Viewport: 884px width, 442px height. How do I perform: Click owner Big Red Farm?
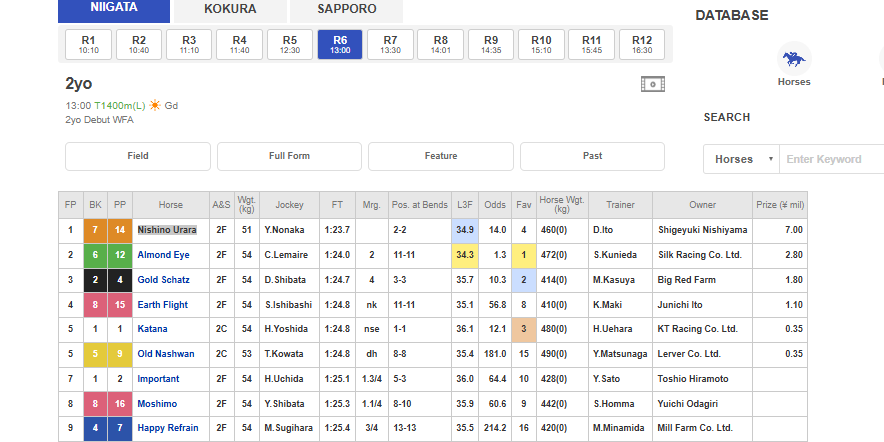(687, 280)
